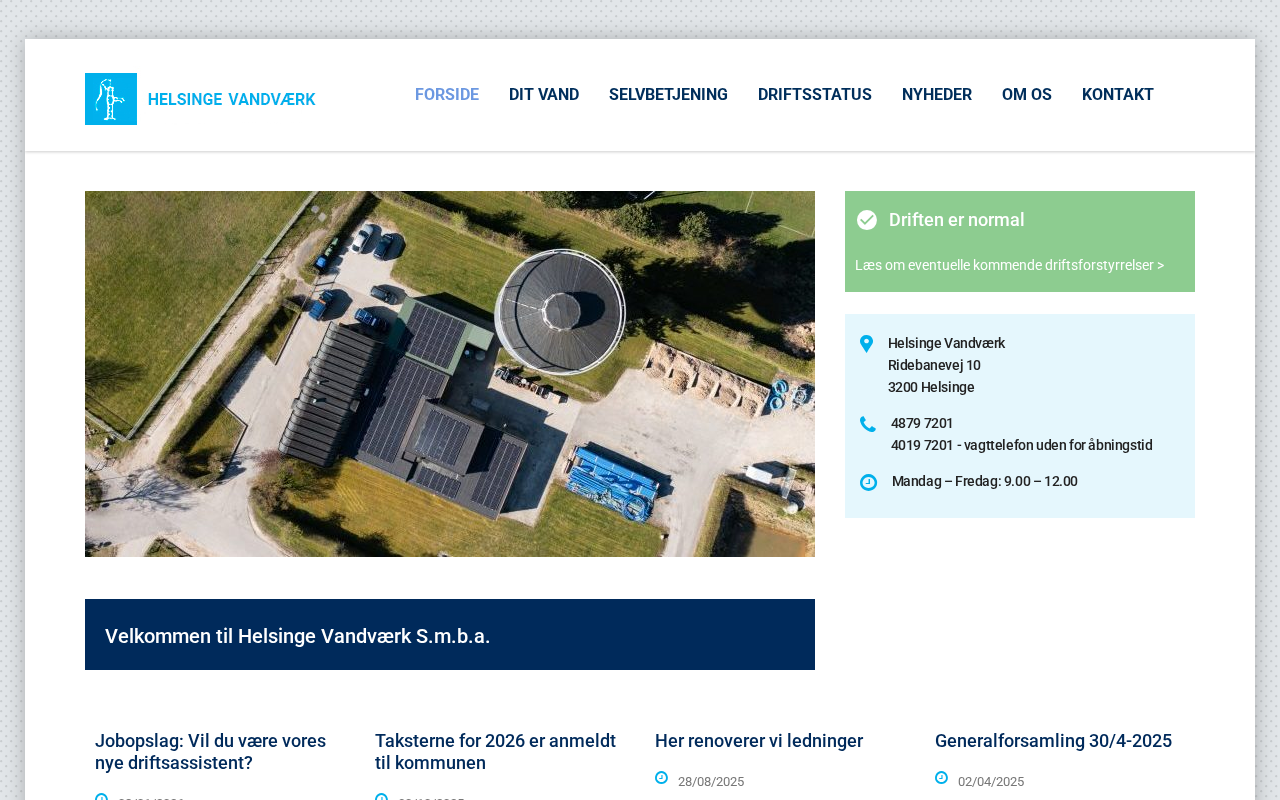
Task: Read Taksterne for 2026 article
Action: tap(497, 752)
